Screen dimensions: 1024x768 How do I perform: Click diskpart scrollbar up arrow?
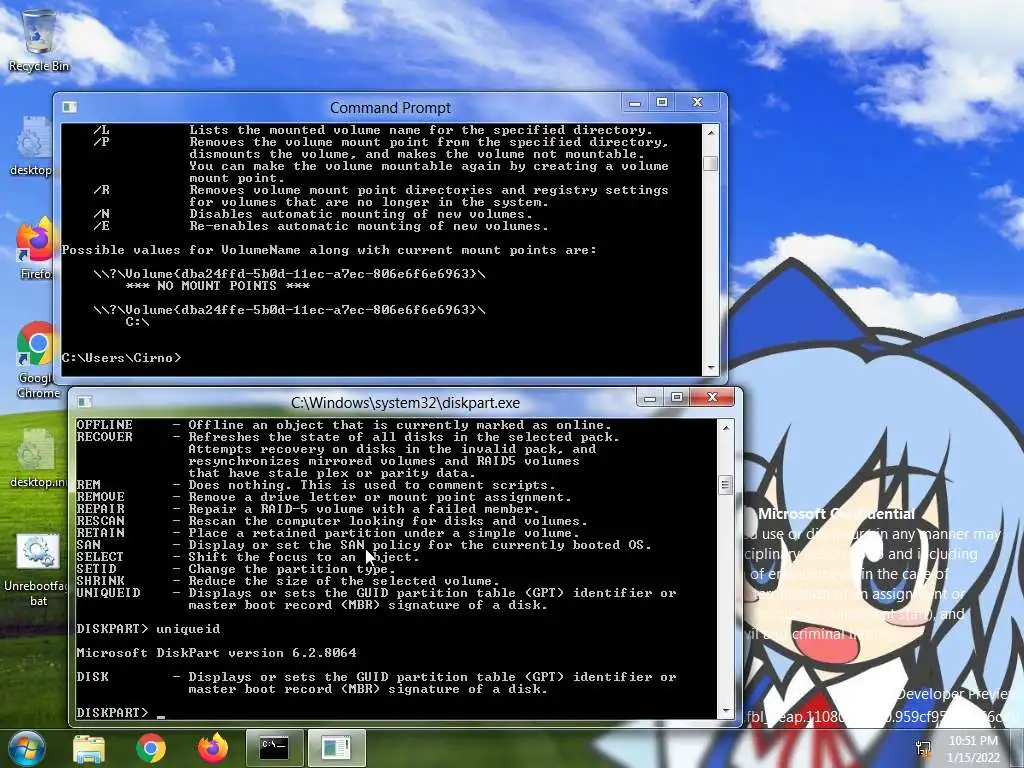click(x=726, y=428)
